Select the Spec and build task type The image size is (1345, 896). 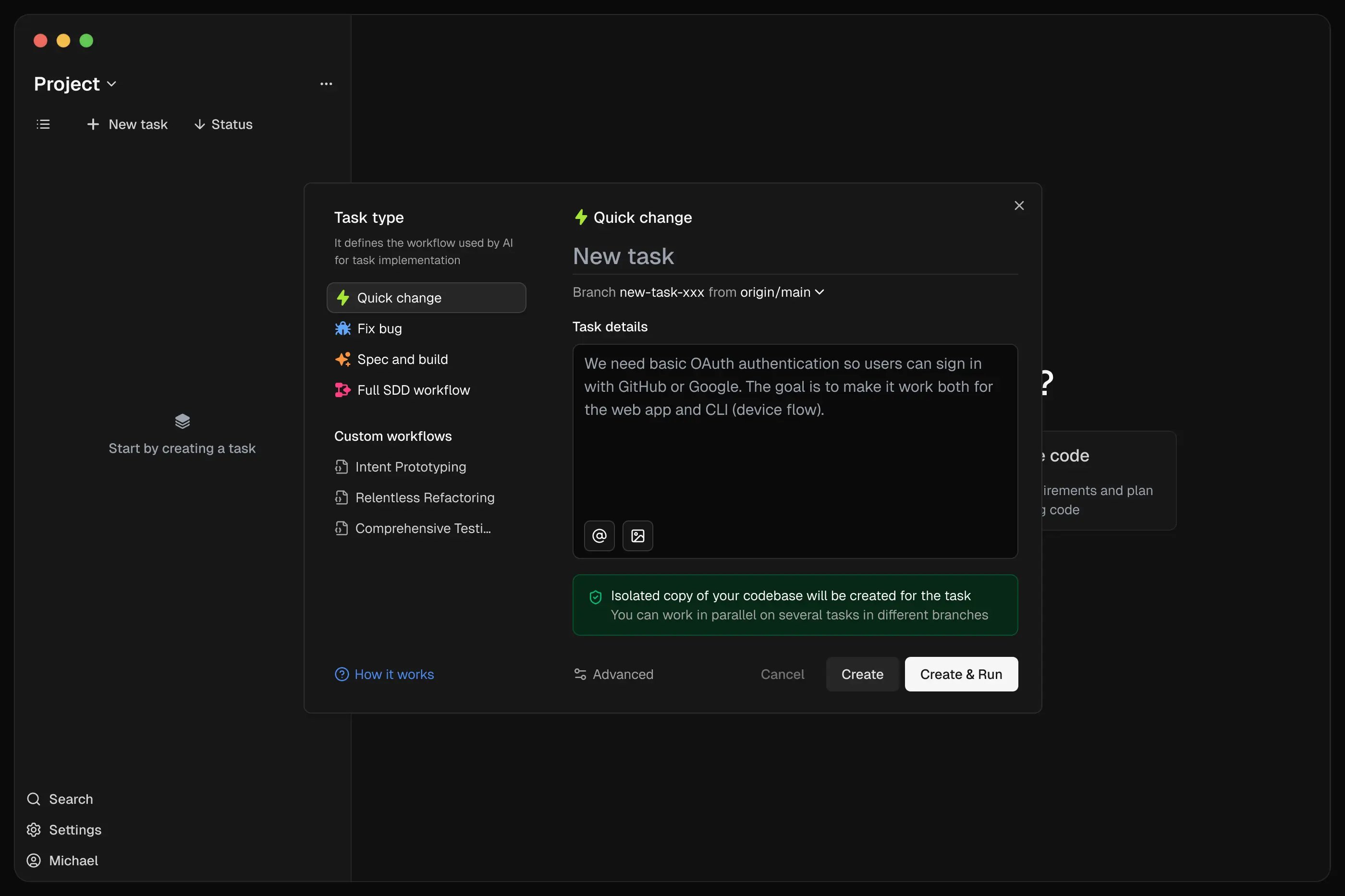click(402, 360)
